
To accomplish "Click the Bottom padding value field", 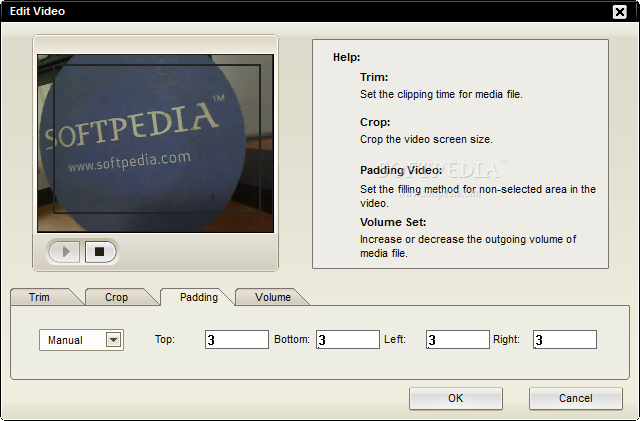I will 348,339.
